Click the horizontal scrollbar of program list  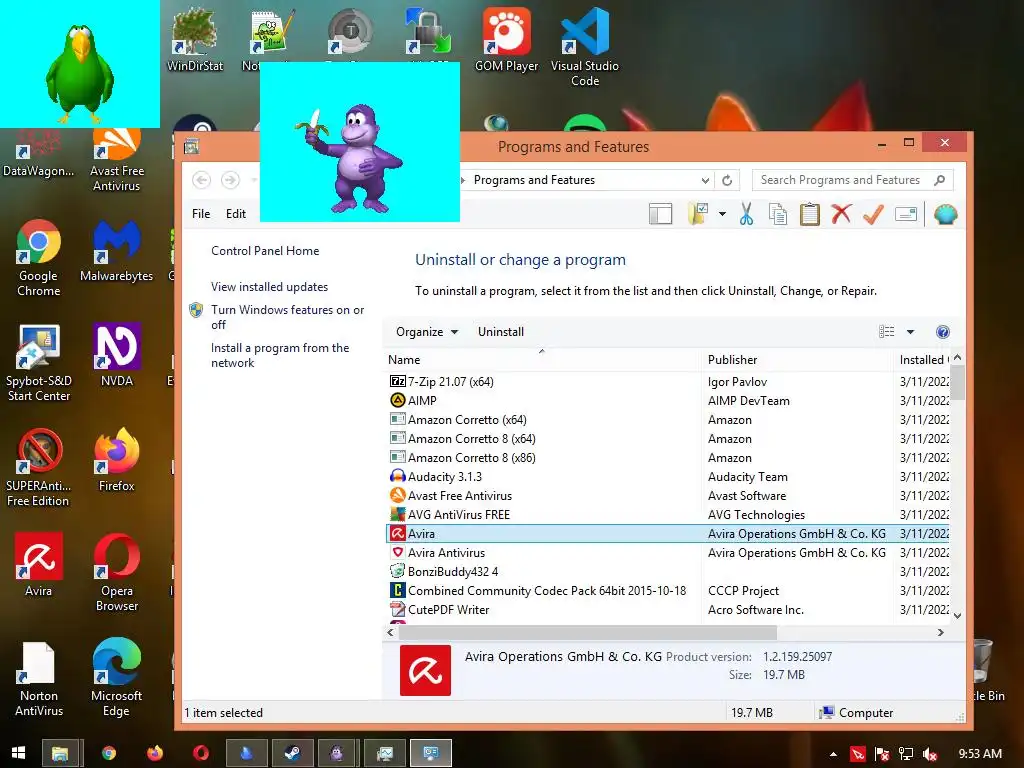pos(588,632)
